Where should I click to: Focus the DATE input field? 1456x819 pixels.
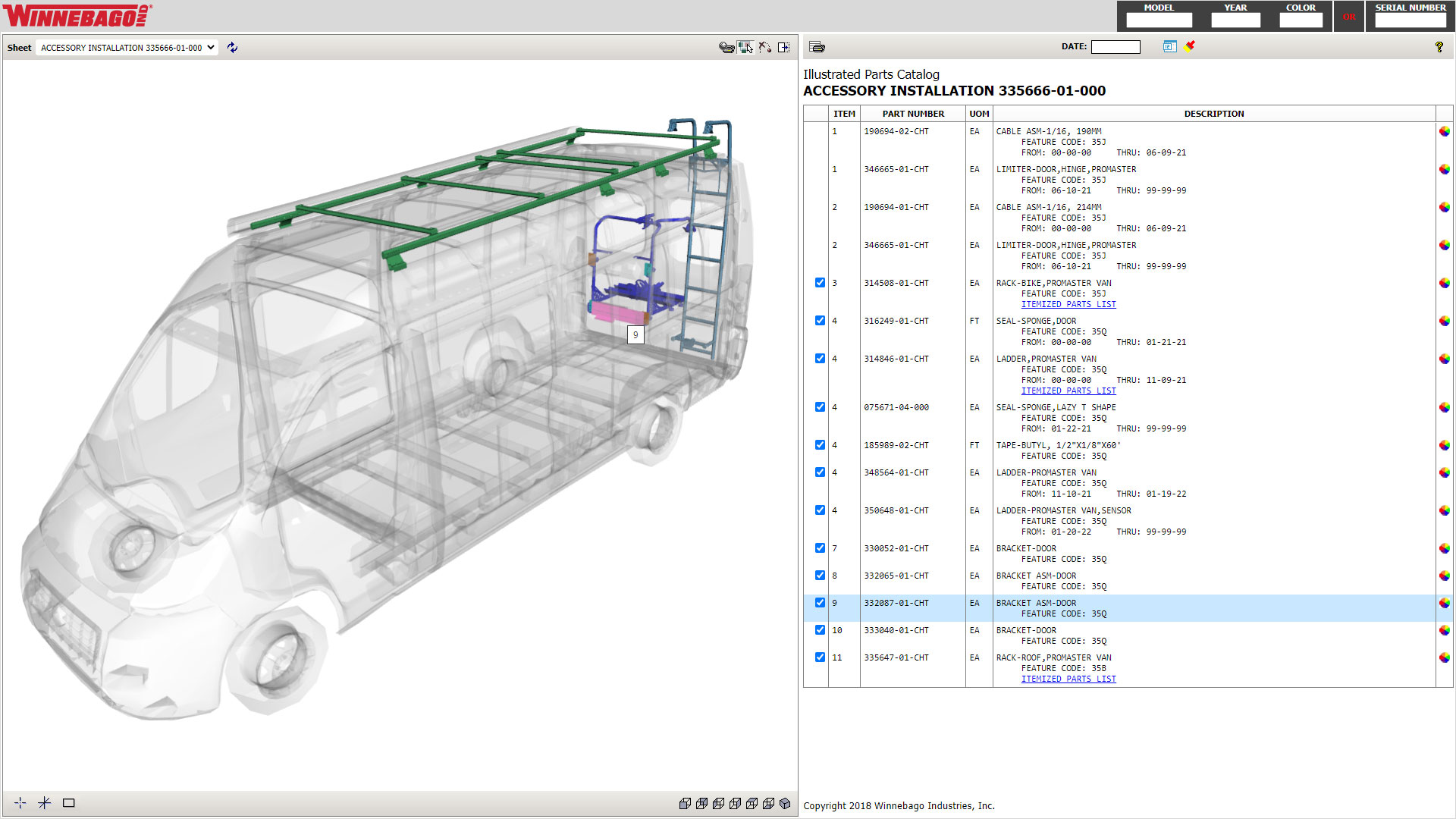(x=1116, y=47)
